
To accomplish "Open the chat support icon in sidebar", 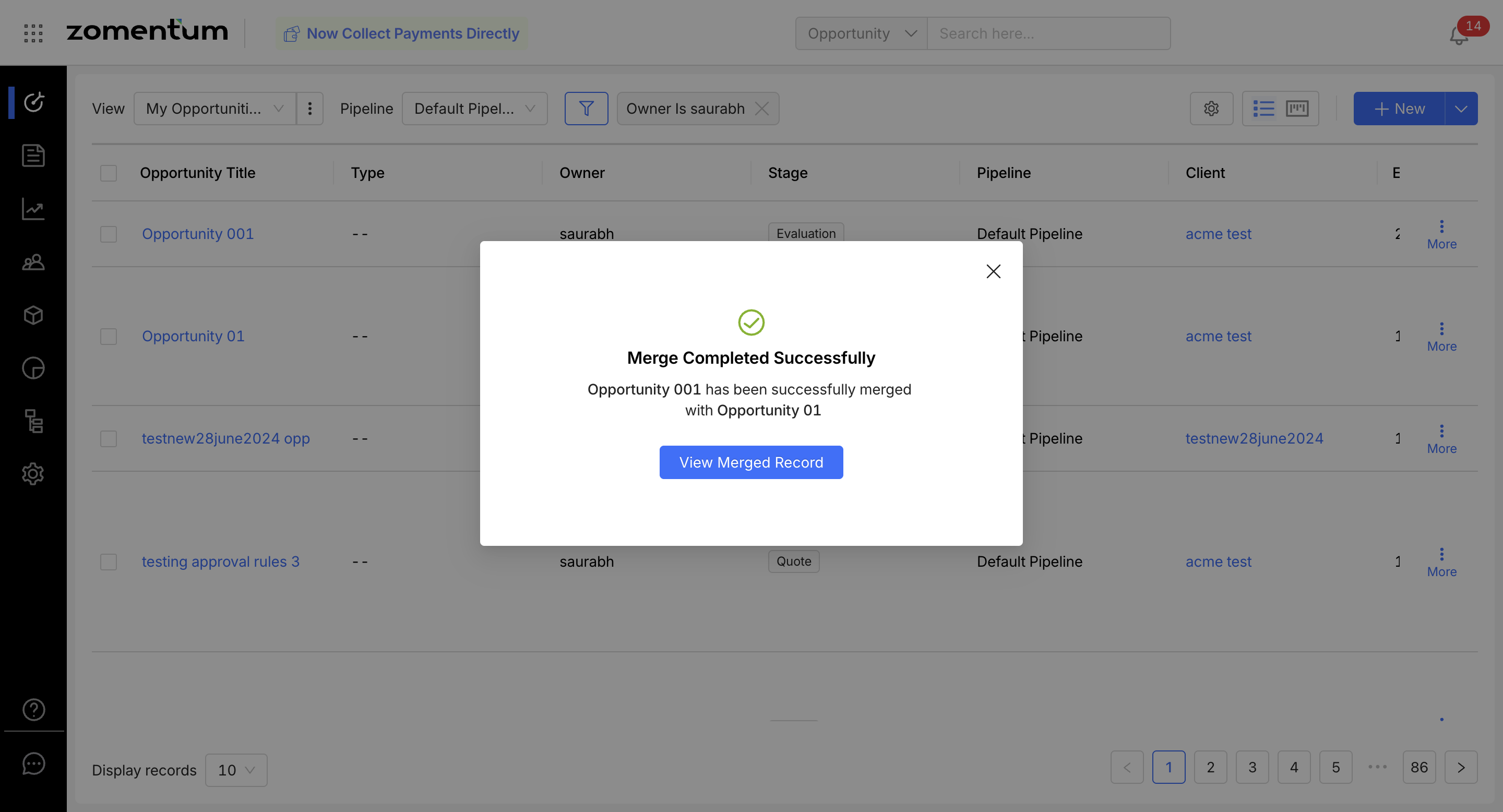I will (x=33, y=763).
